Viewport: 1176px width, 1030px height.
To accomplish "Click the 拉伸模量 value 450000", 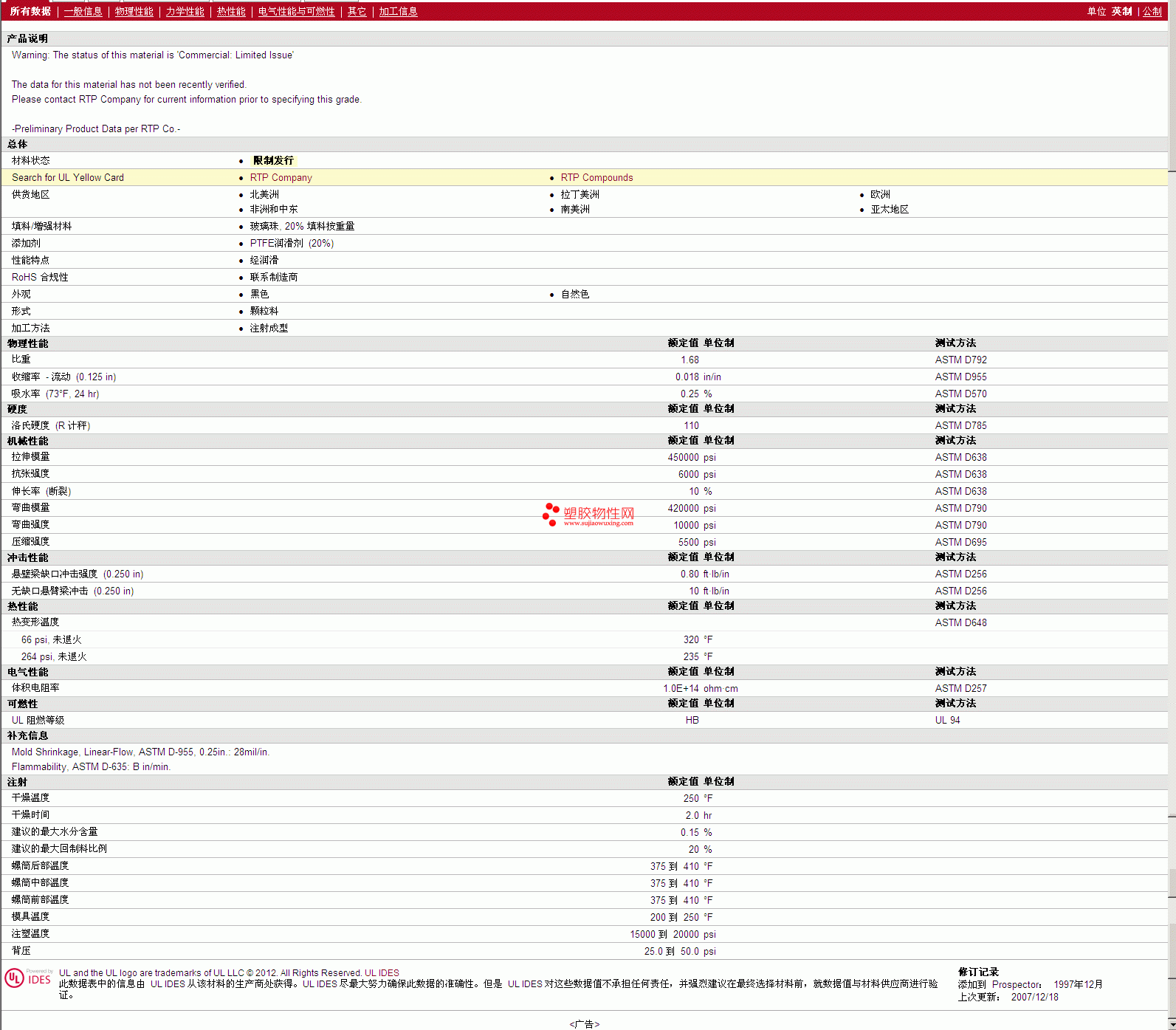I will click(683, 457).
